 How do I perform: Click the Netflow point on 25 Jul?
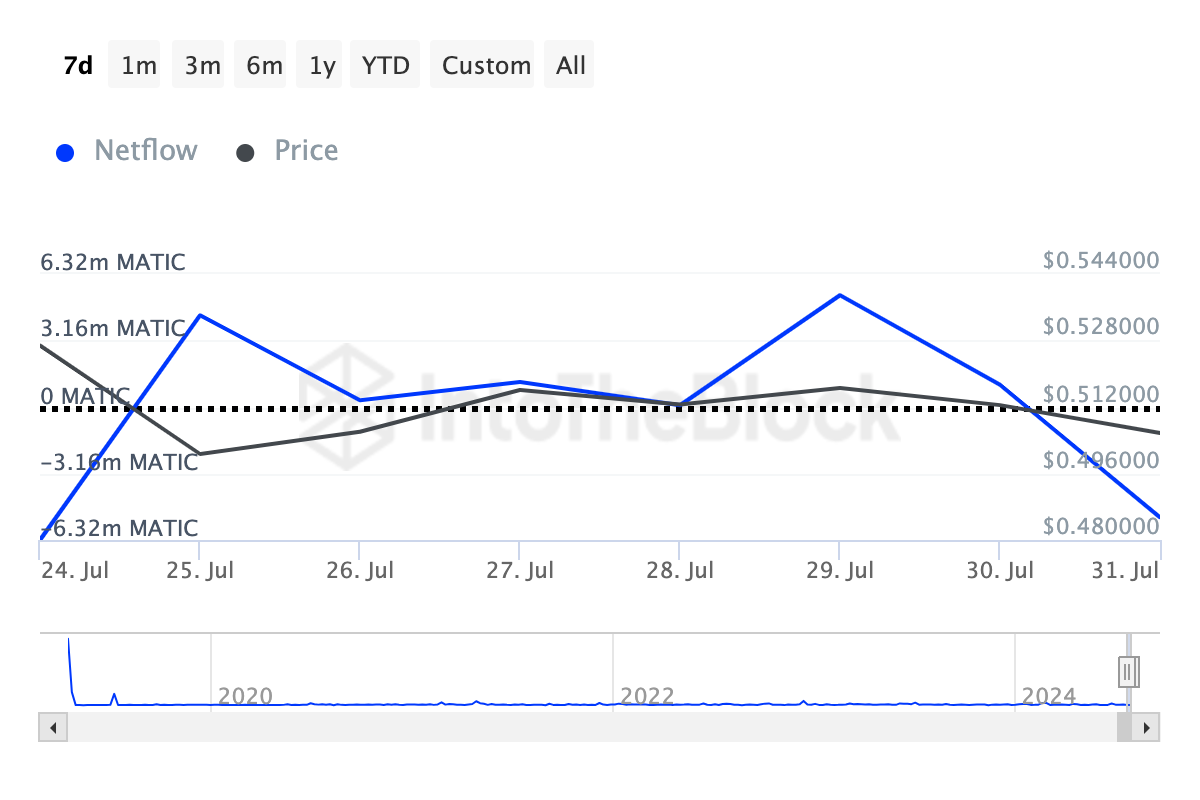pos(200,315)
